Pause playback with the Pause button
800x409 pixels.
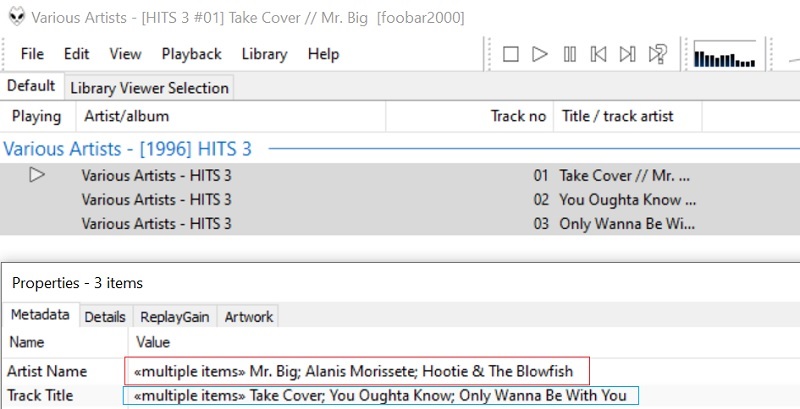point(569,54)
